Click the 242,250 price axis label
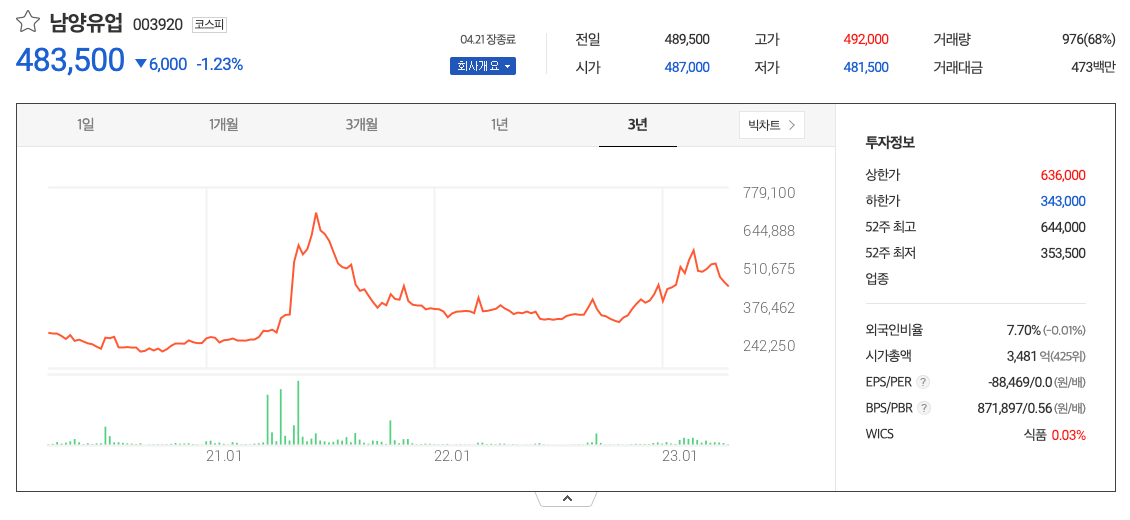The height and width of the screenshot is (520, 1130). [x=769, y=346]
